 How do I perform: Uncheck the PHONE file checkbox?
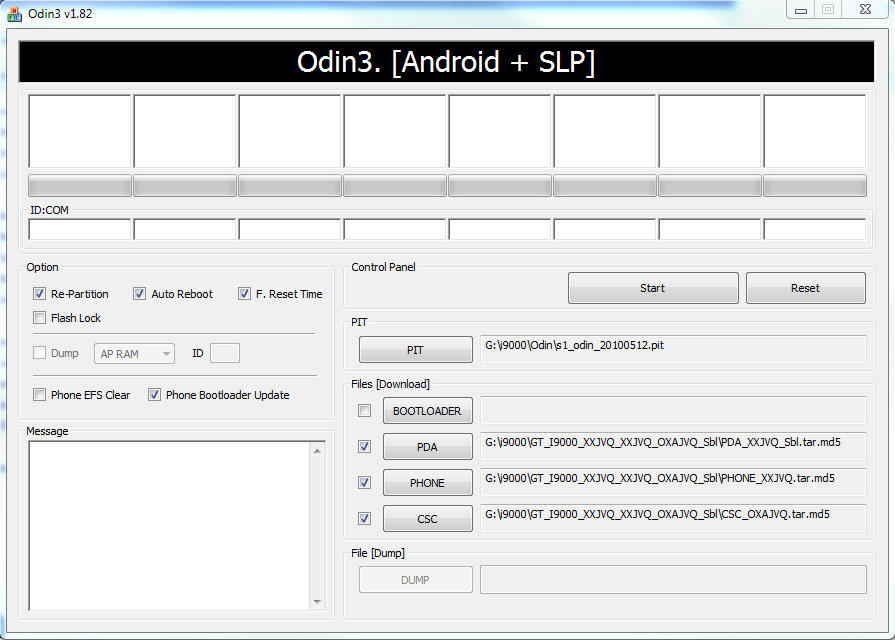coord(364,482)
